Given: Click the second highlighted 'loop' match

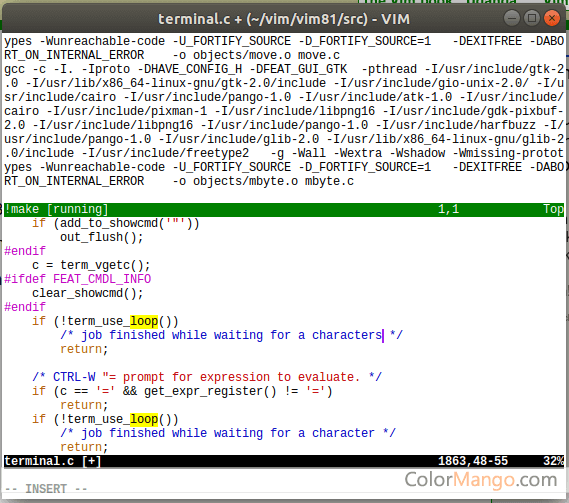Looking at the screenshot, I should [144, 419].
